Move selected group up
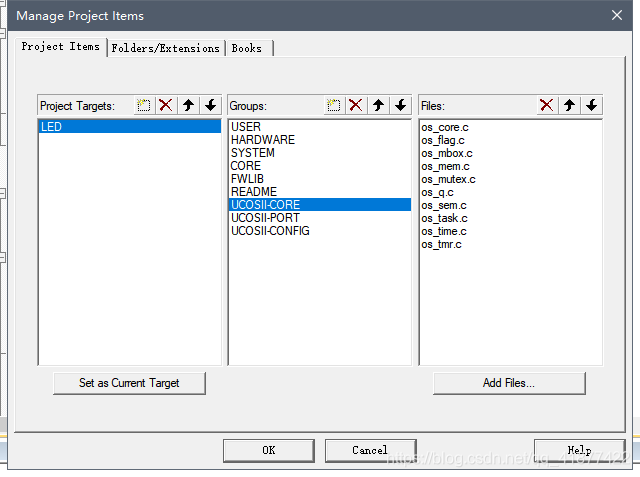 [378, 106]
